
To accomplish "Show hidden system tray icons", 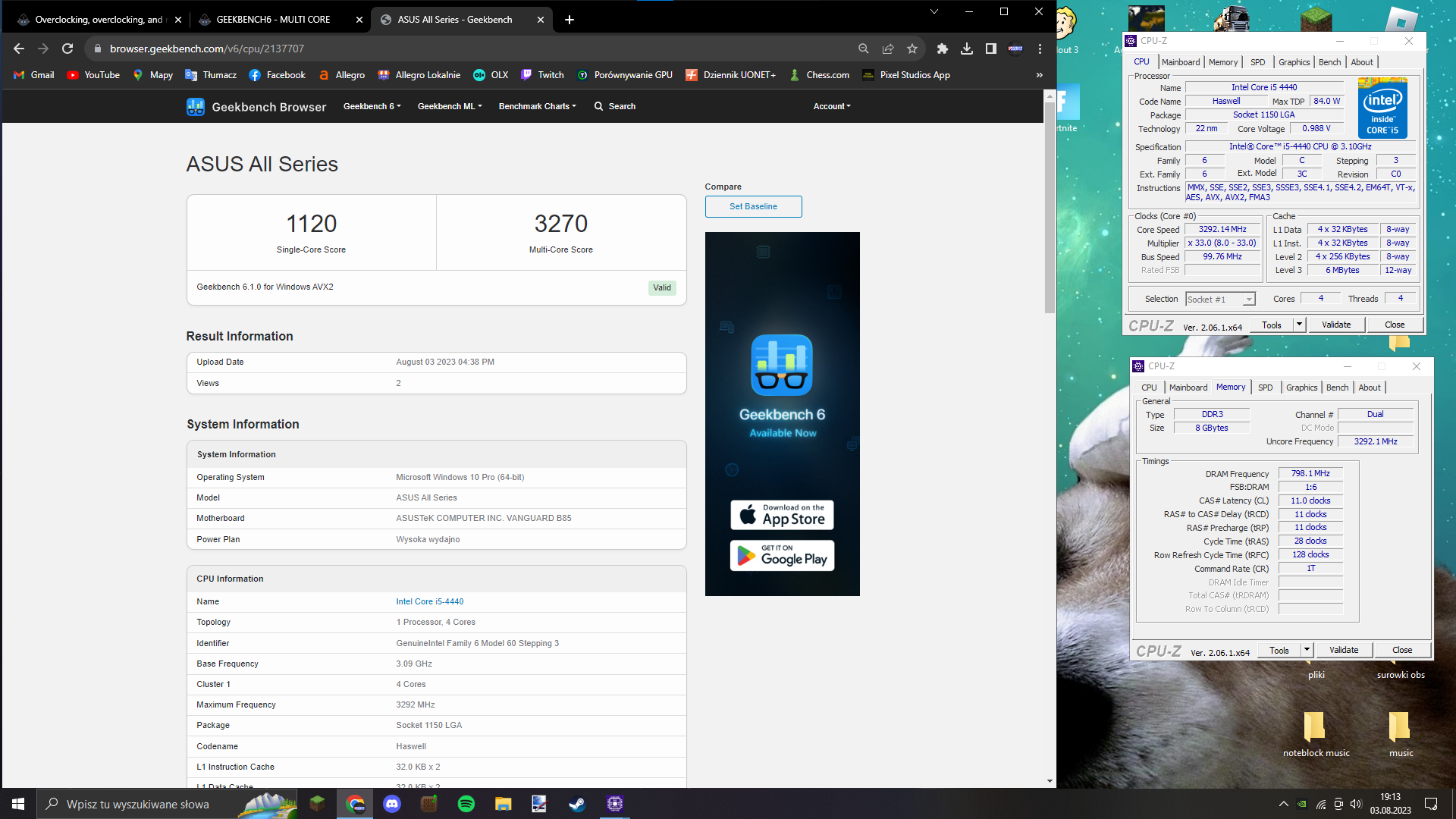I will pyautogui.click(x=1283, y=804).
